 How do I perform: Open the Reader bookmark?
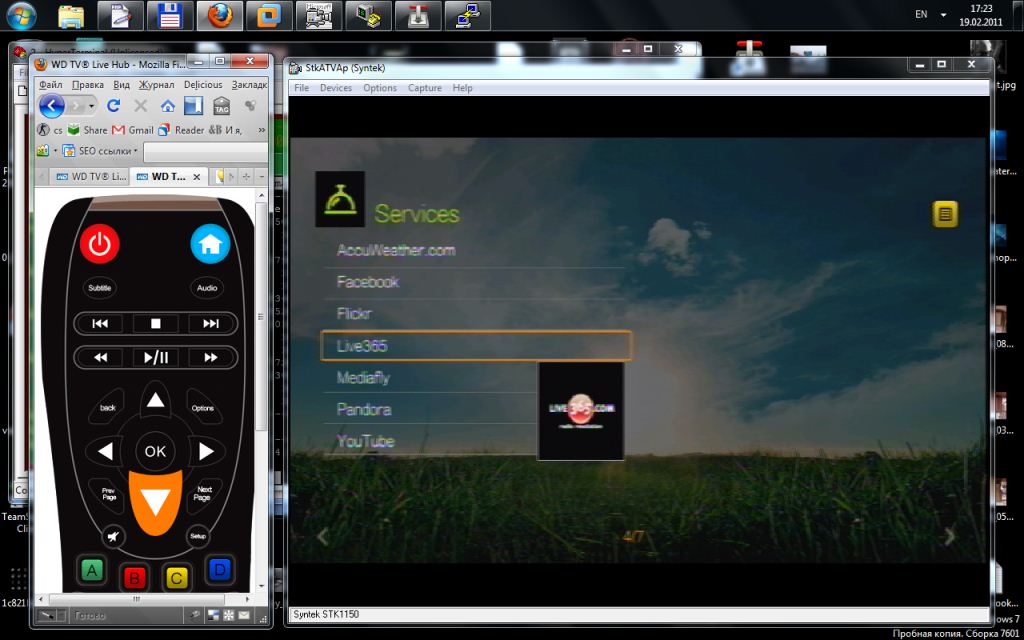(181, 130)
